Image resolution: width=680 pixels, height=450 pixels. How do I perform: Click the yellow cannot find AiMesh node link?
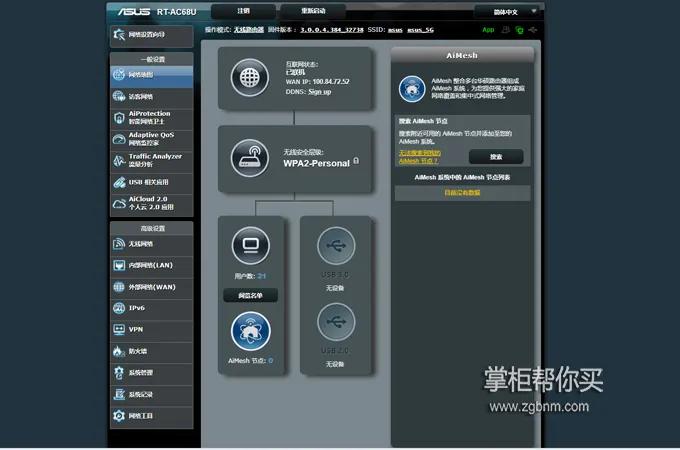point(419,157)
